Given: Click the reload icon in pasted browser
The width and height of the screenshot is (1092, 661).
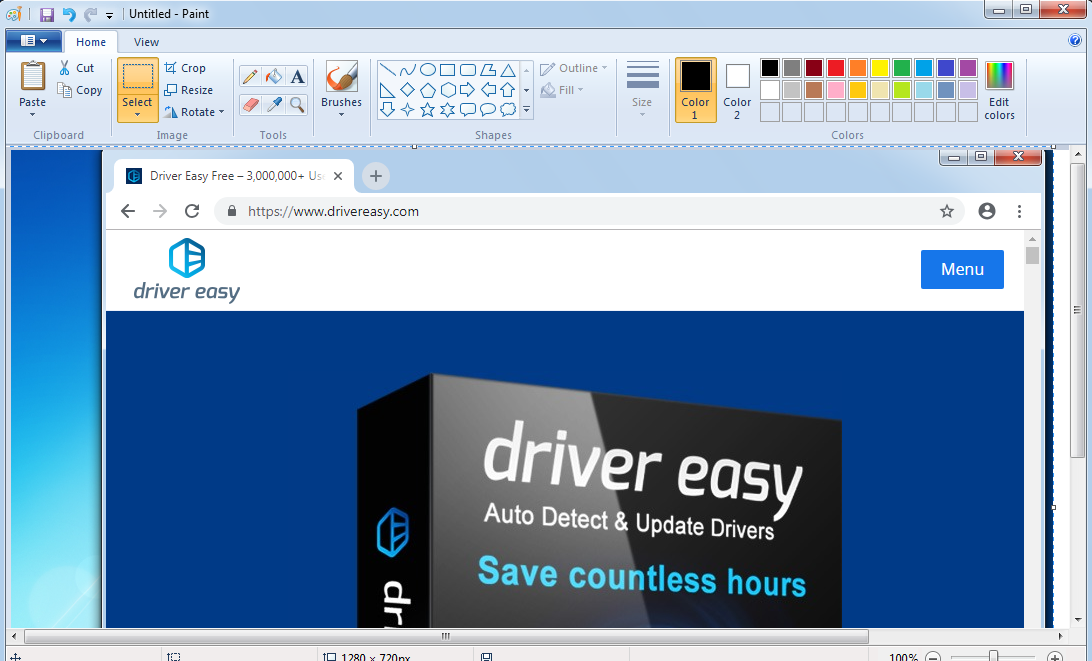Looking at the screenshot, I should [x=192, y=211].
